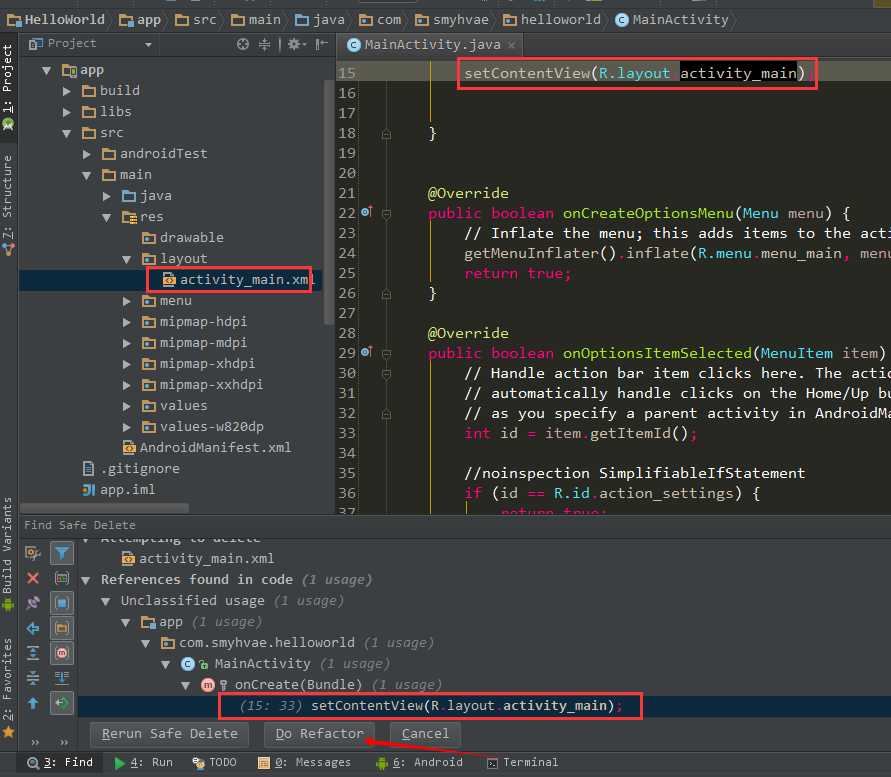Select AndroidManifest.xml in the project tree
The image size is (891, 777).
(214, 448)
